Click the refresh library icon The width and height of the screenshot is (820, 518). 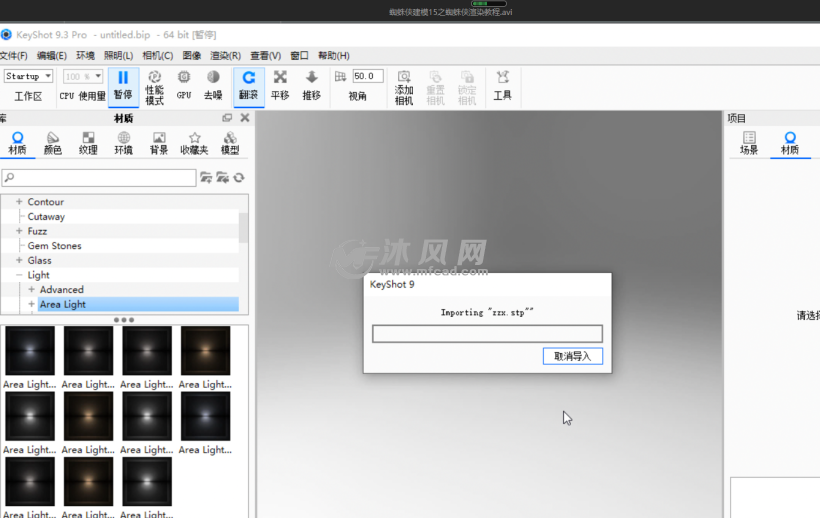coord(239,178)
